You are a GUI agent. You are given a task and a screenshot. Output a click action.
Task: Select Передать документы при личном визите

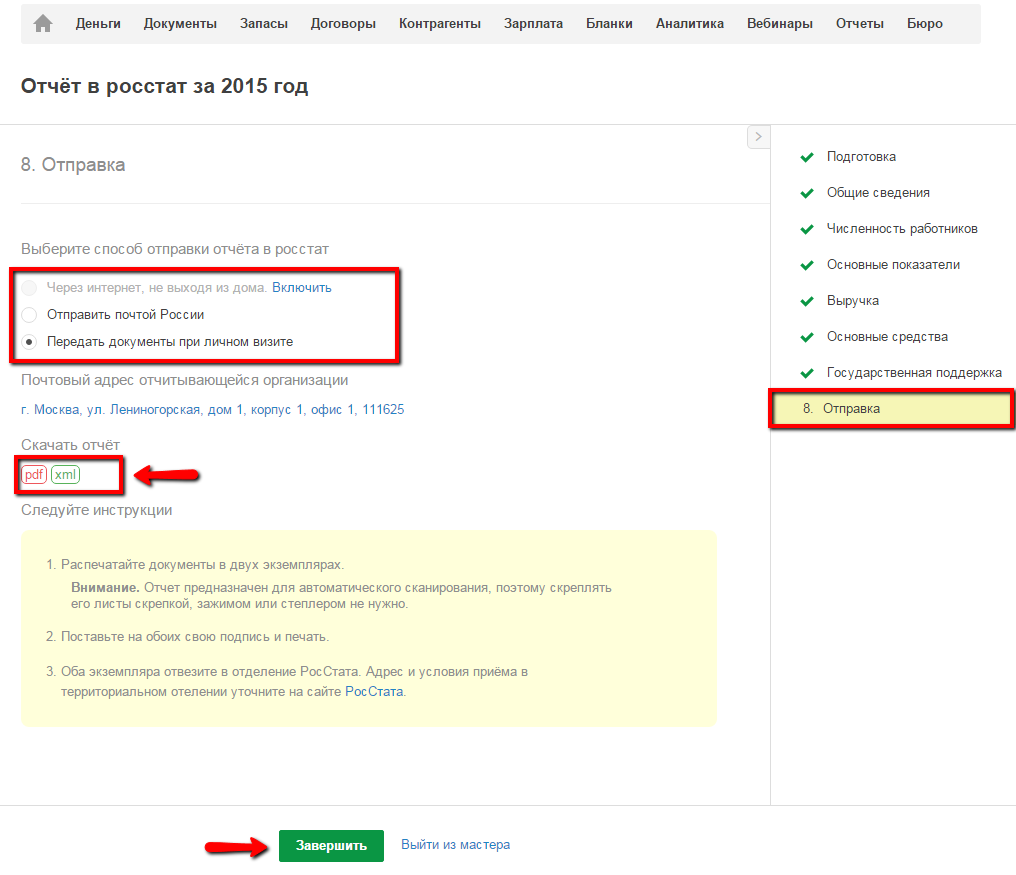(x=29, y=342)
